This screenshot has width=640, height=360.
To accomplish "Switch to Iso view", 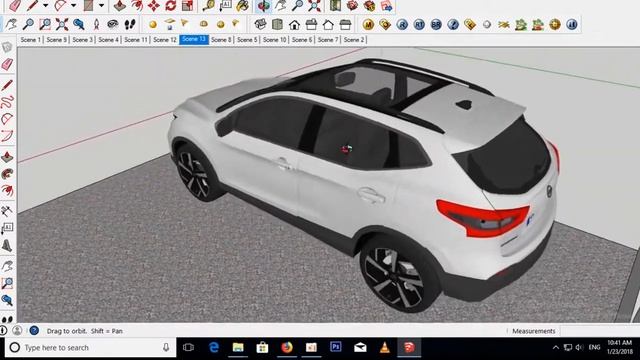I will tap(260, 24).
